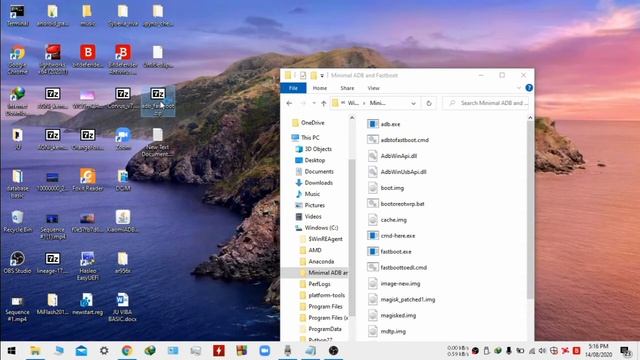Open the File tab in Explorer
Screen dimensions: 640x360
point(293,88)
